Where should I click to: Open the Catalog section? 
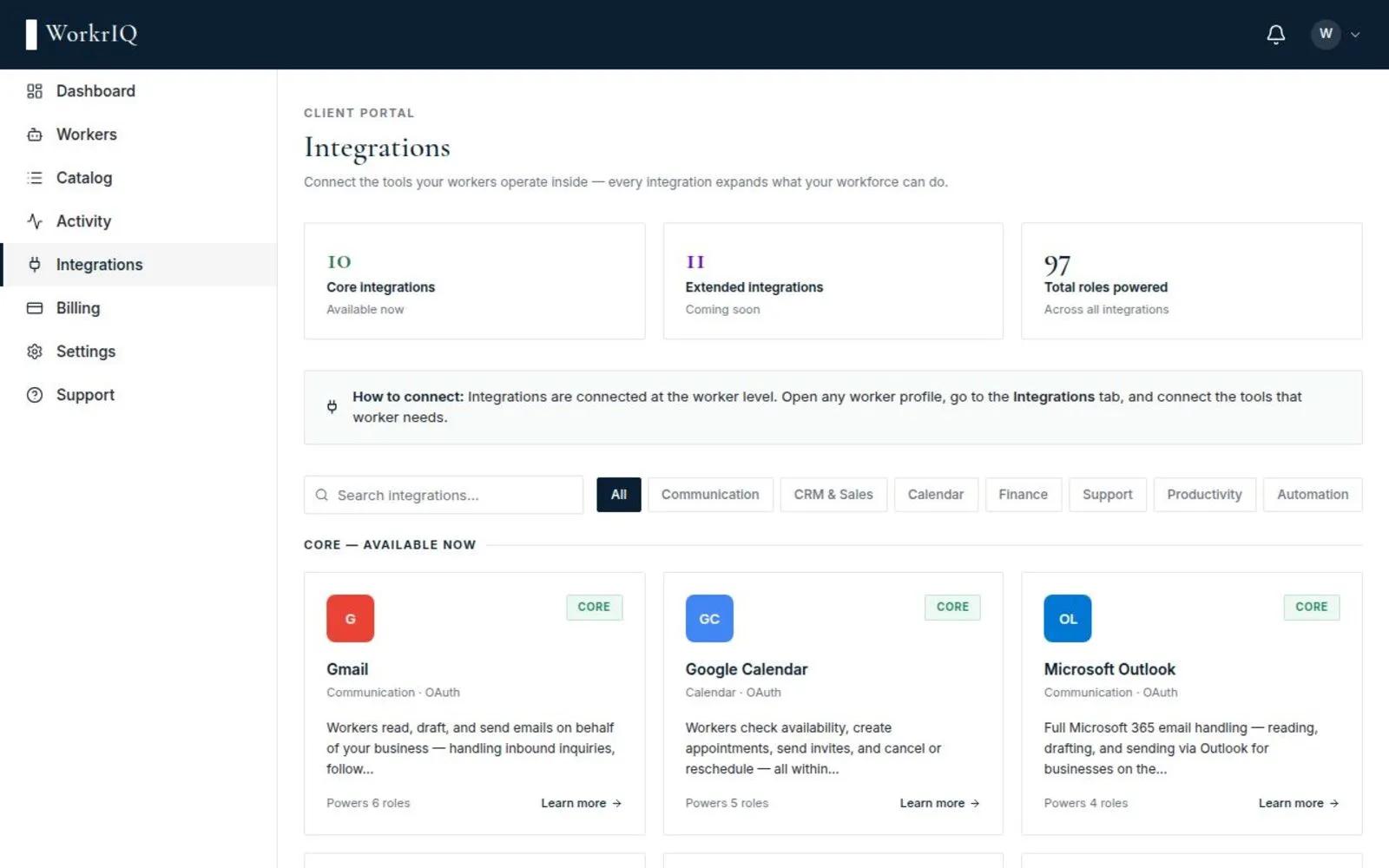(139, 178)
